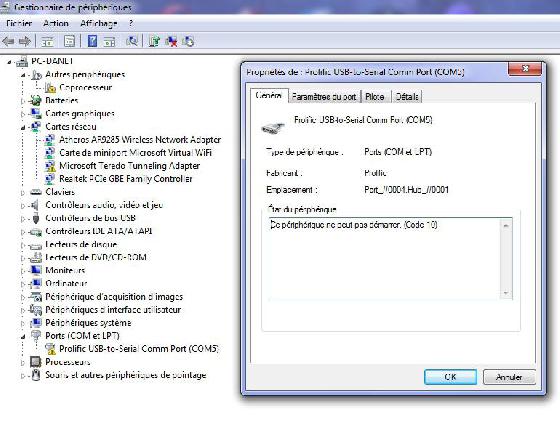
Task: Click the Annuler button
Action: pyautogui.click(x=509, y=377)
